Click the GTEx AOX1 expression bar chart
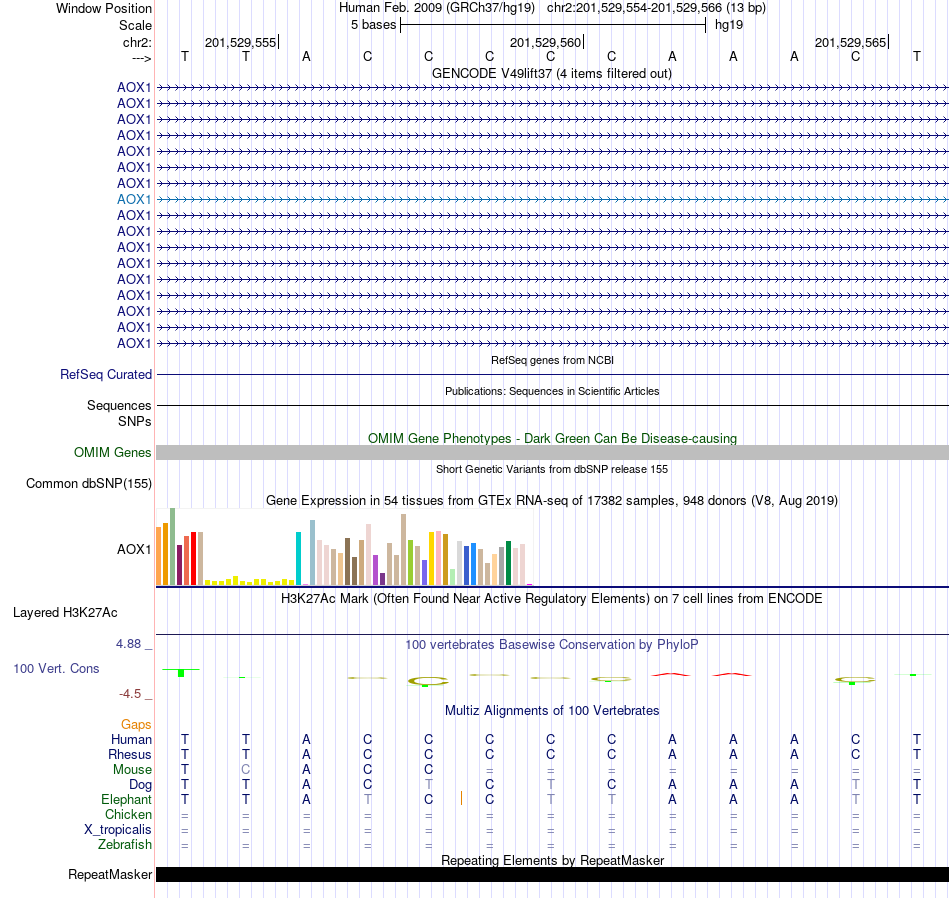This screenshot has height=898, width=950. coord(345,547)
